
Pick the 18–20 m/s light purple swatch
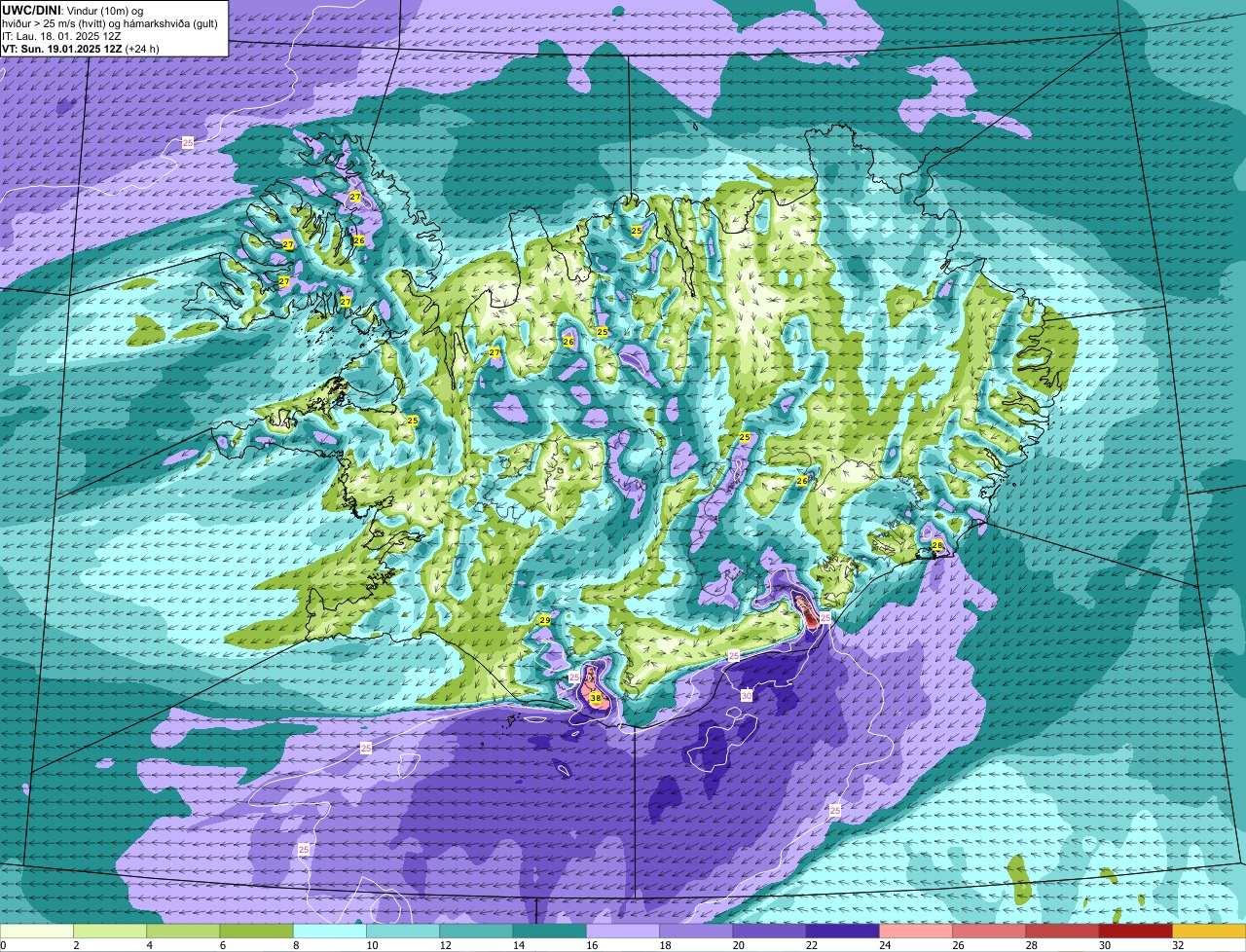point(696,931)
